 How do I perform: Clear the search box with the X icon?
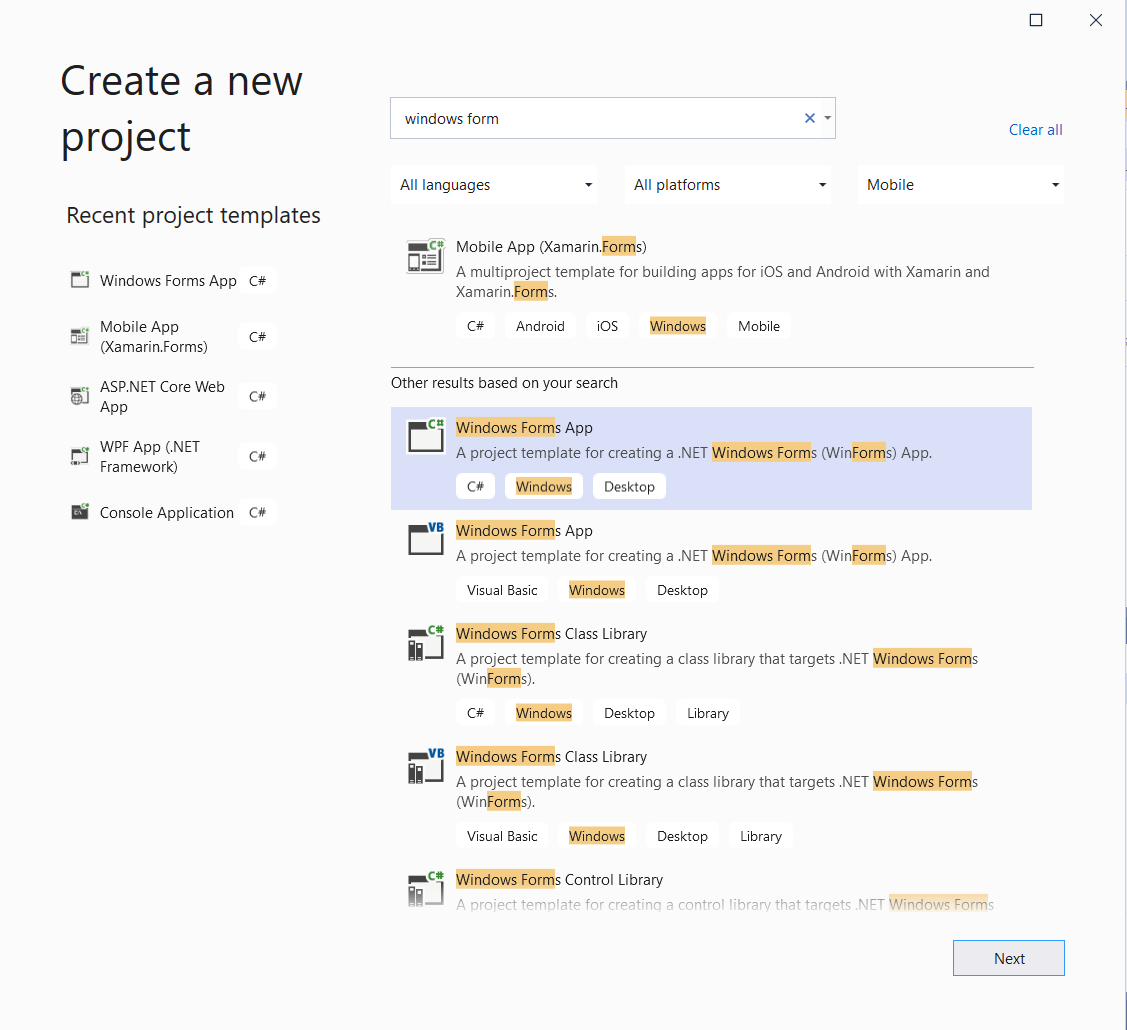[x=809, y=118]
